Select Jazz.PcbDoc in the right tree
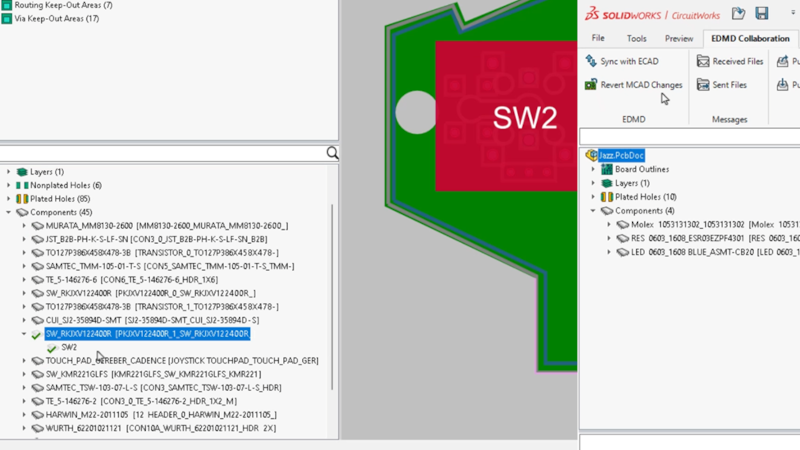 [621, 155]
